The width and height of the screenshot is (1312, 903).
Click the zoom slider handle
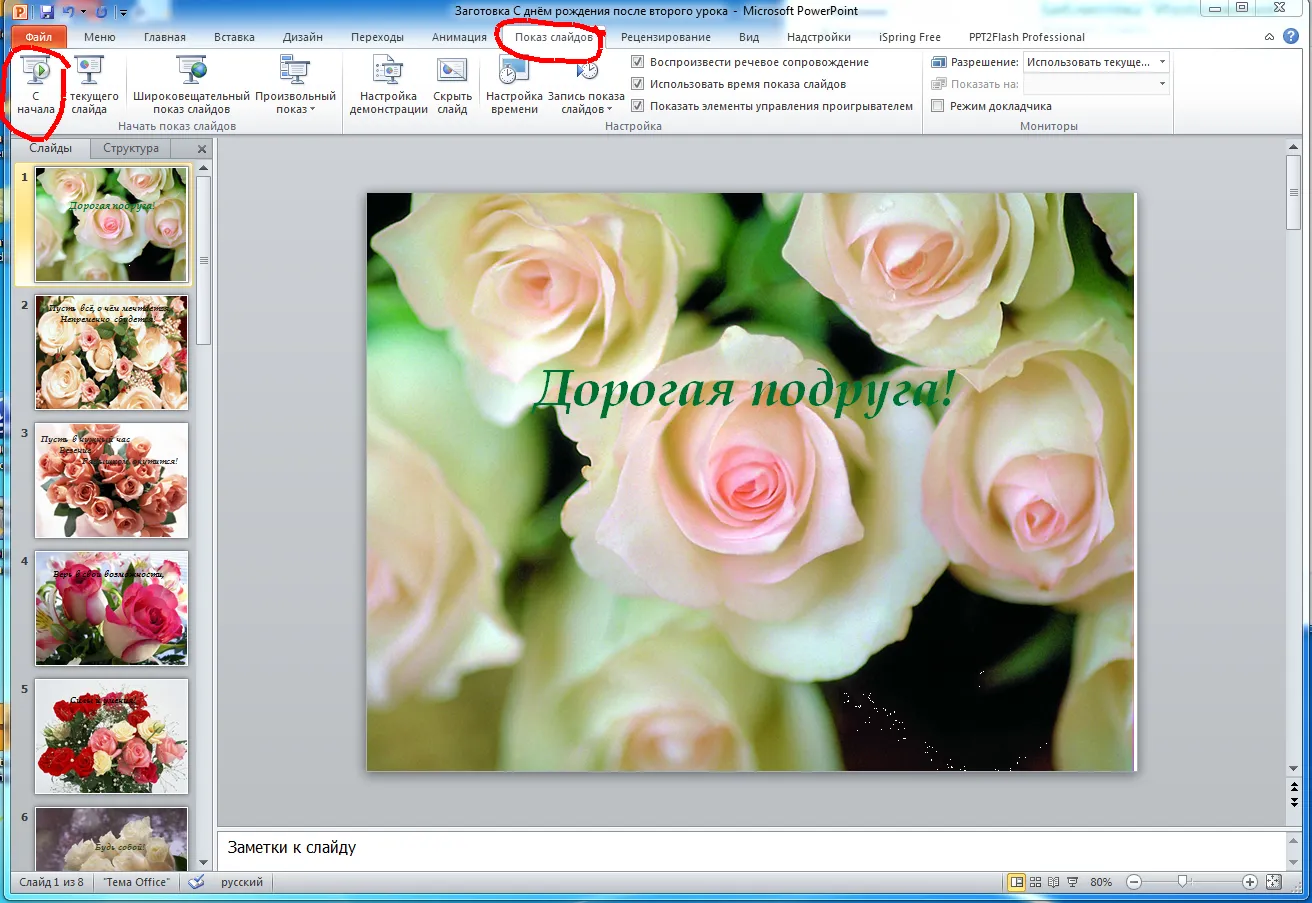point(1183,882)
